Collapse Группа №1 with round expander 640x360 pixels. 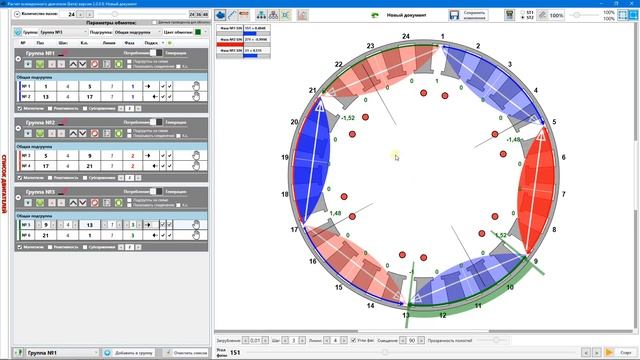click(x=18, y=59)
